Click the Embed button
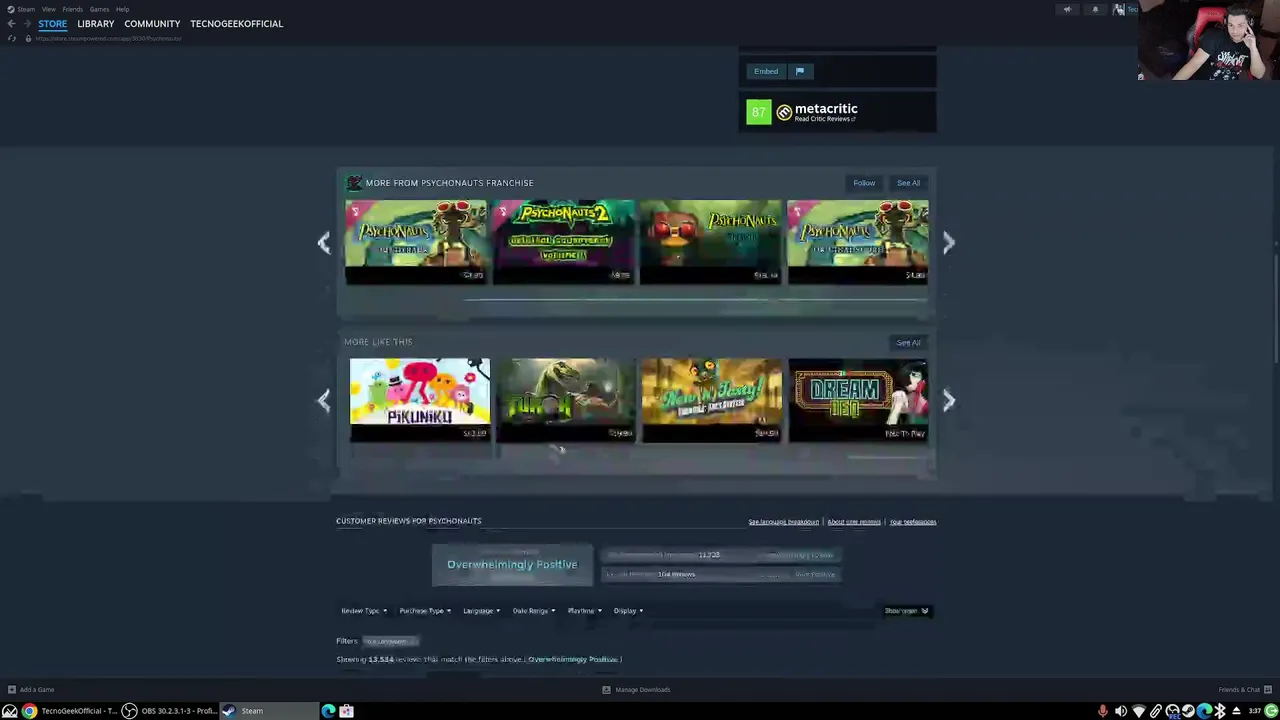Viewport: 1280px width, 720px height. (x=766, y=71)
